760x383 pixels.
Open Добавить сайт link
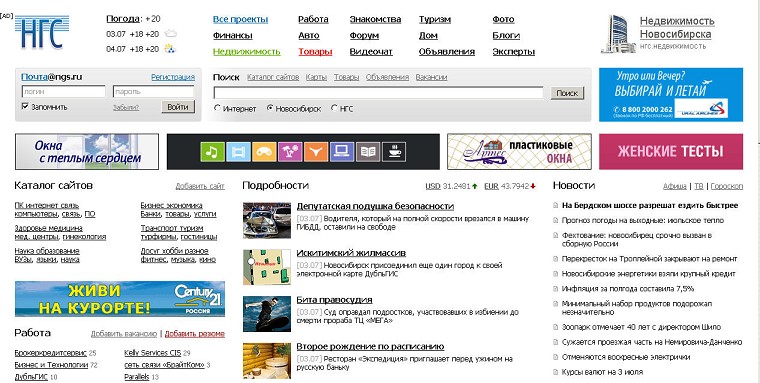point(200,186)
